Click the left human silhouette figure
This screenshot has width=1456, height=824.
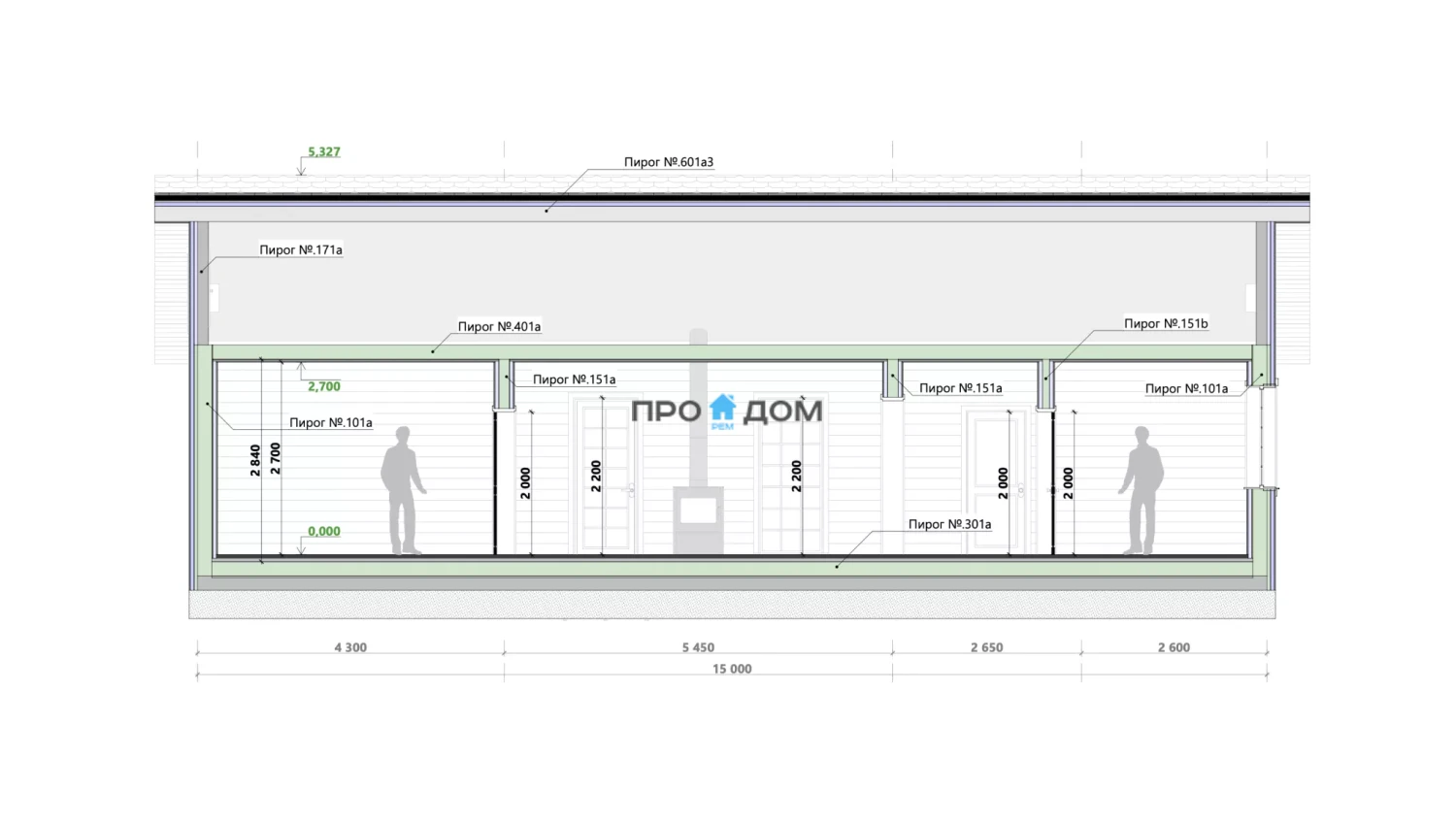point(402,490)
